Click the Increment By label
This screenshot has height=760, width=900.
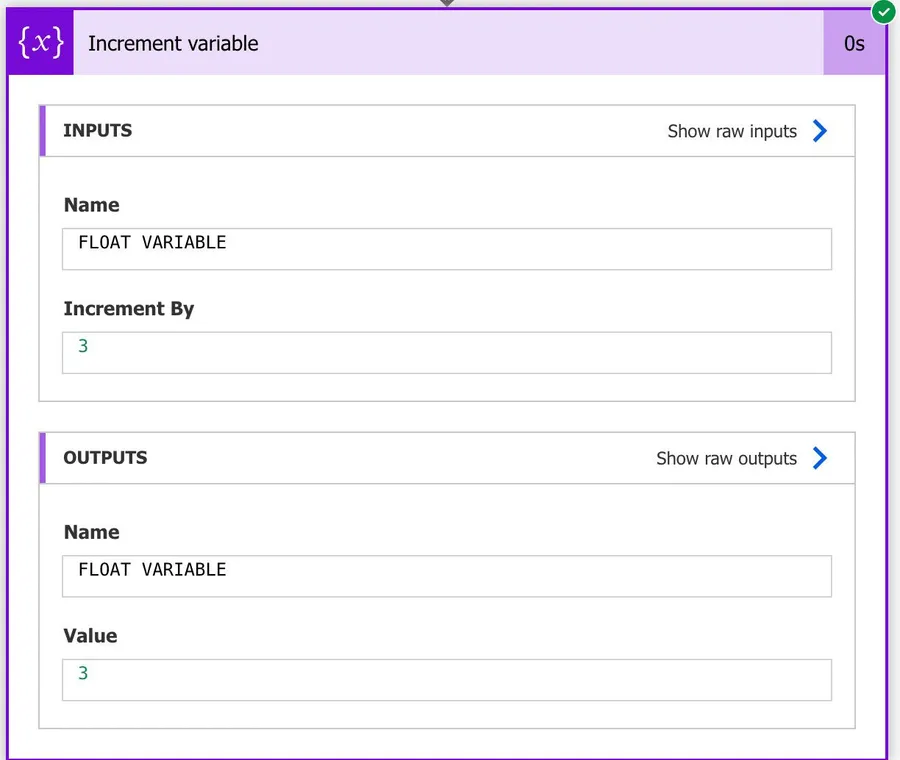click(129, 309)
